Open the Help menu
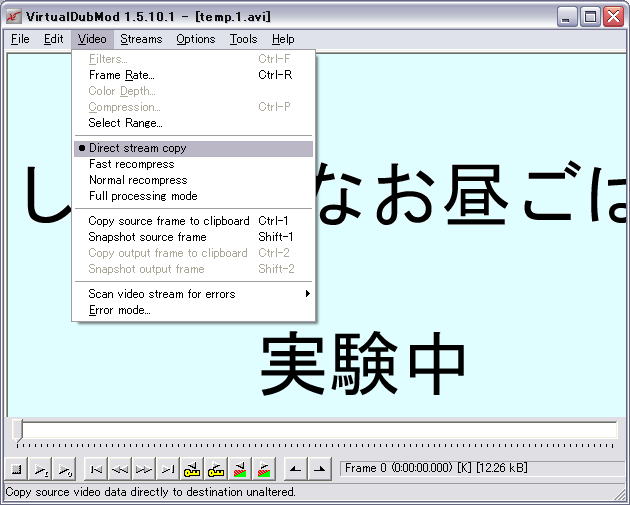The height and width of the screenshot is (505, 630). (x=283, y=39)
